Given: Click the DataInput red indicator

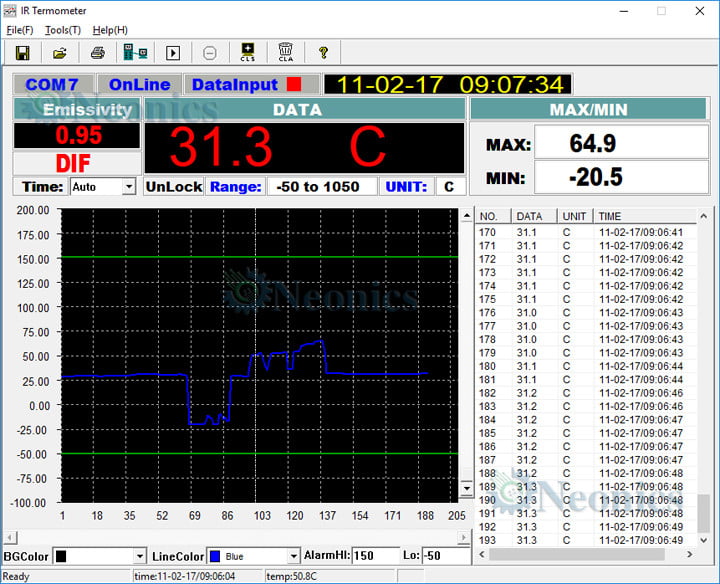Looking at the screenshot, I should (294, 84).
